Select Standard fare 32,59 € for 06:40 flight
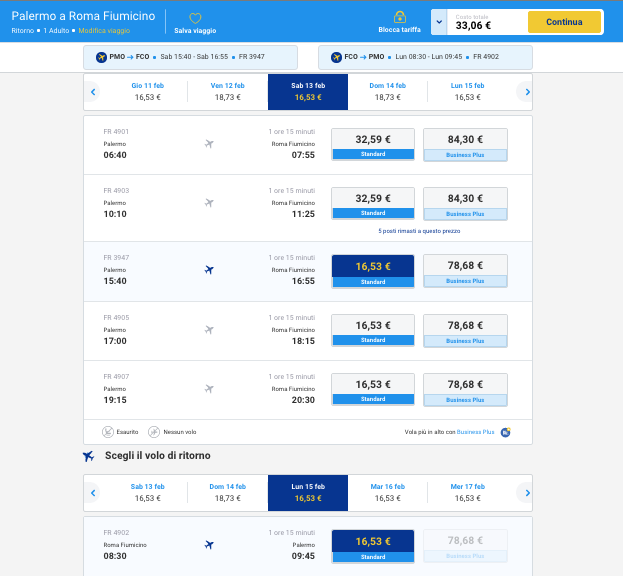This screenshot has height=576, width=623. [373, 145]
